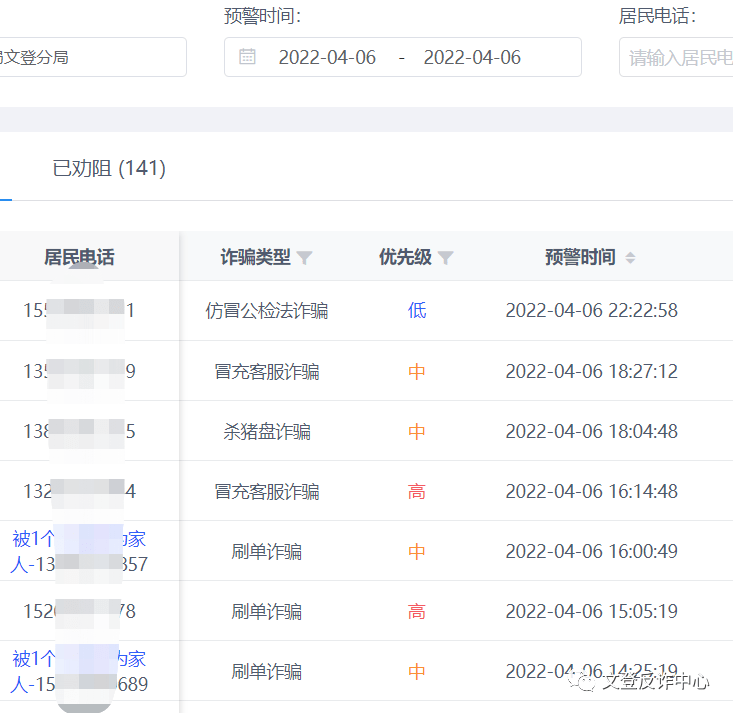
Task: Sort by 预警时间 using the sort arrows
Action: (630, 258)
